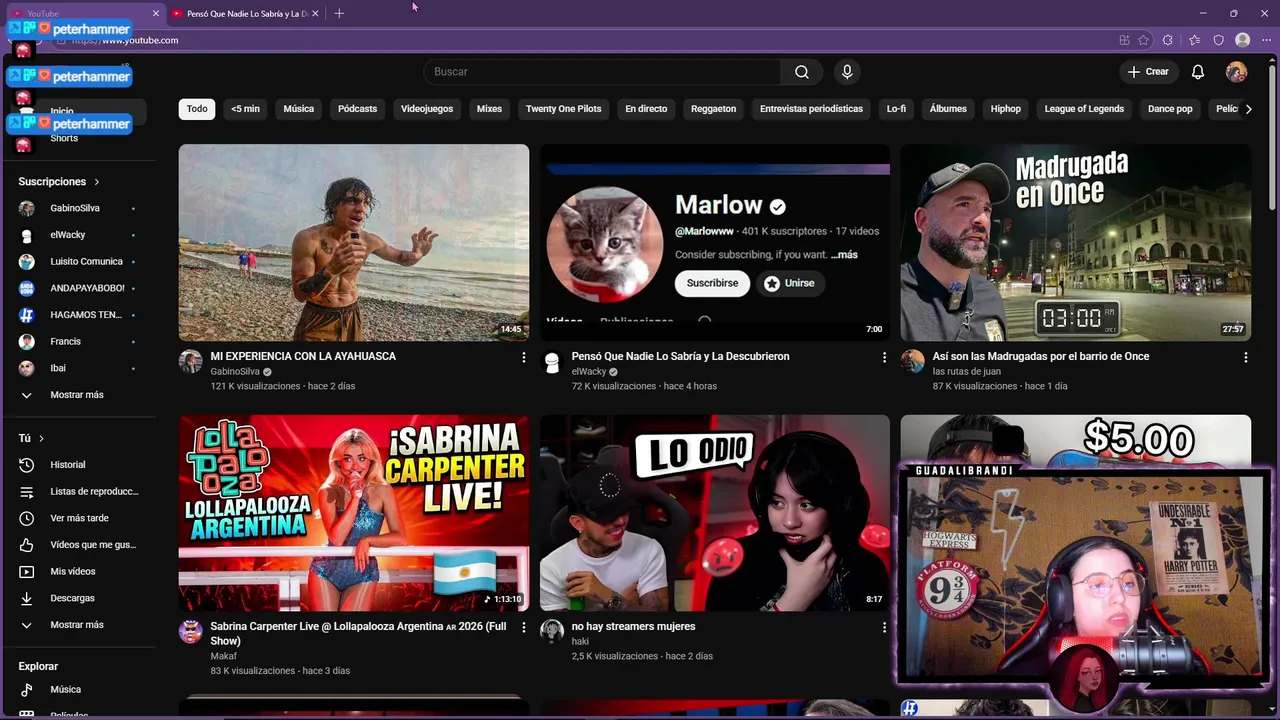1280x720 pixels.
Task: Open options menu for Ayahuasca video
Action: [x=523, y=357]
